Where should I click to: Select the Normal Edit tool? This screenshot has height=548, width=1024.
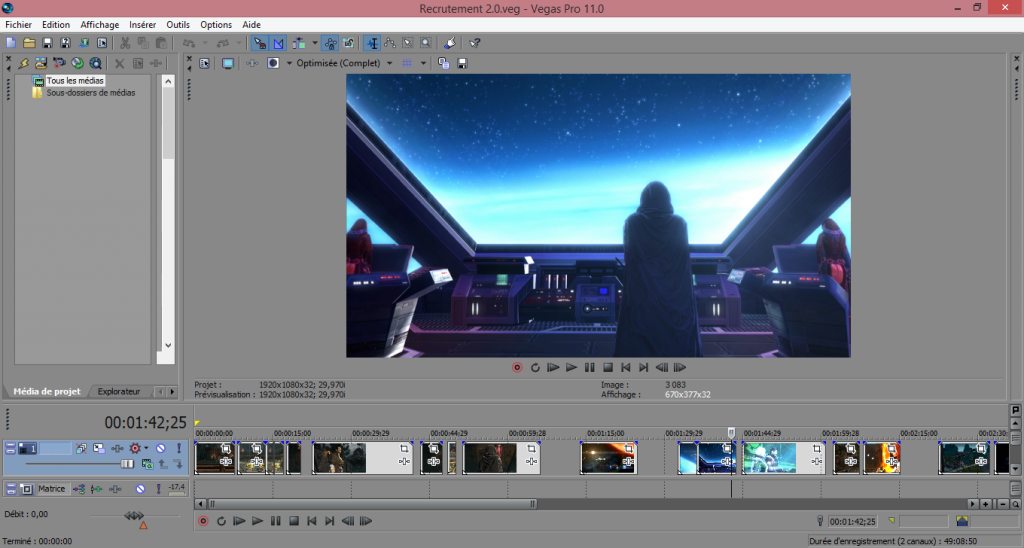(x=372, y=43)
